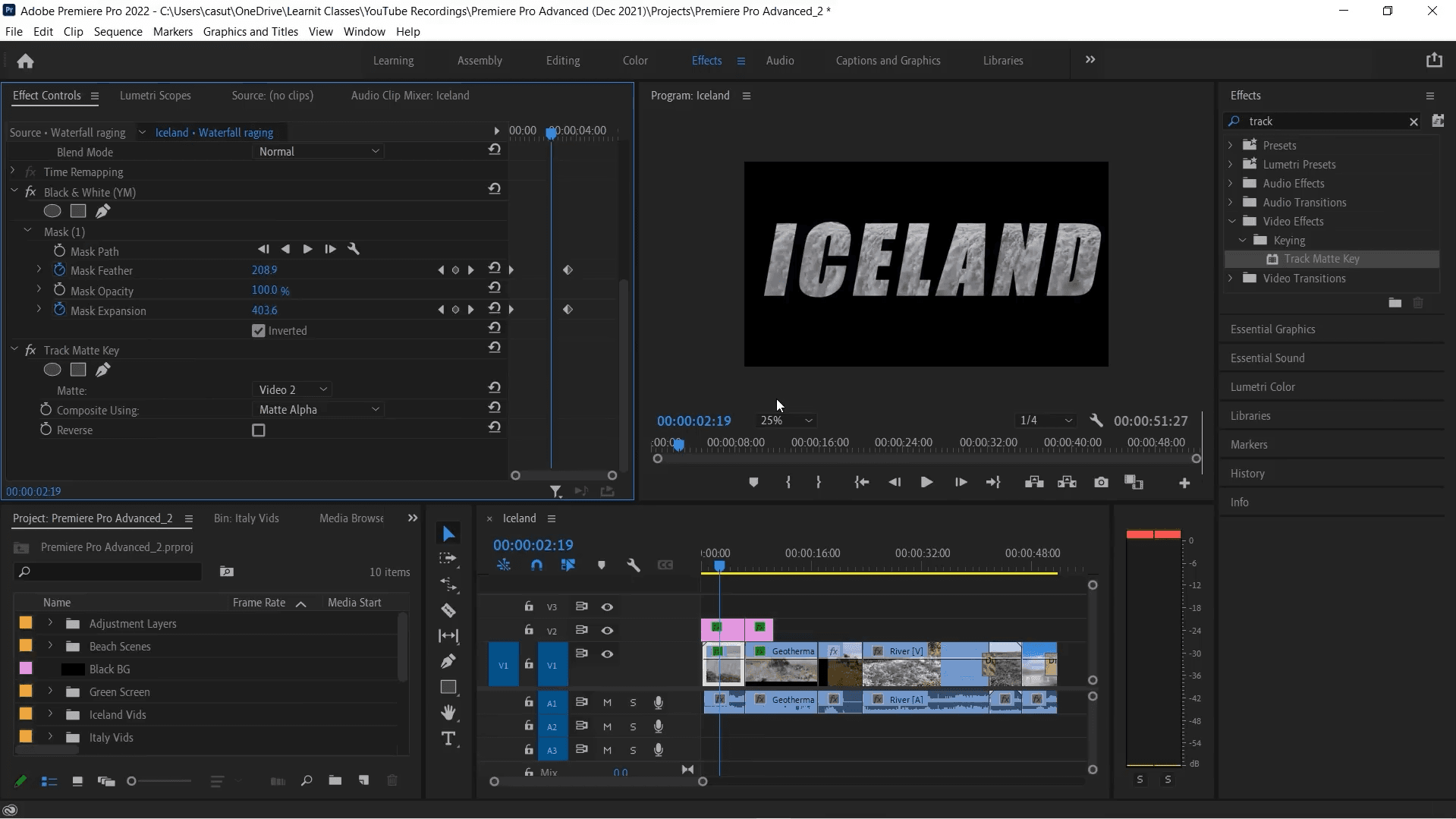Screen dimensions: 1456x819
Task: Open Lumetri Color panel
Action: click(x=1263, y=387)
